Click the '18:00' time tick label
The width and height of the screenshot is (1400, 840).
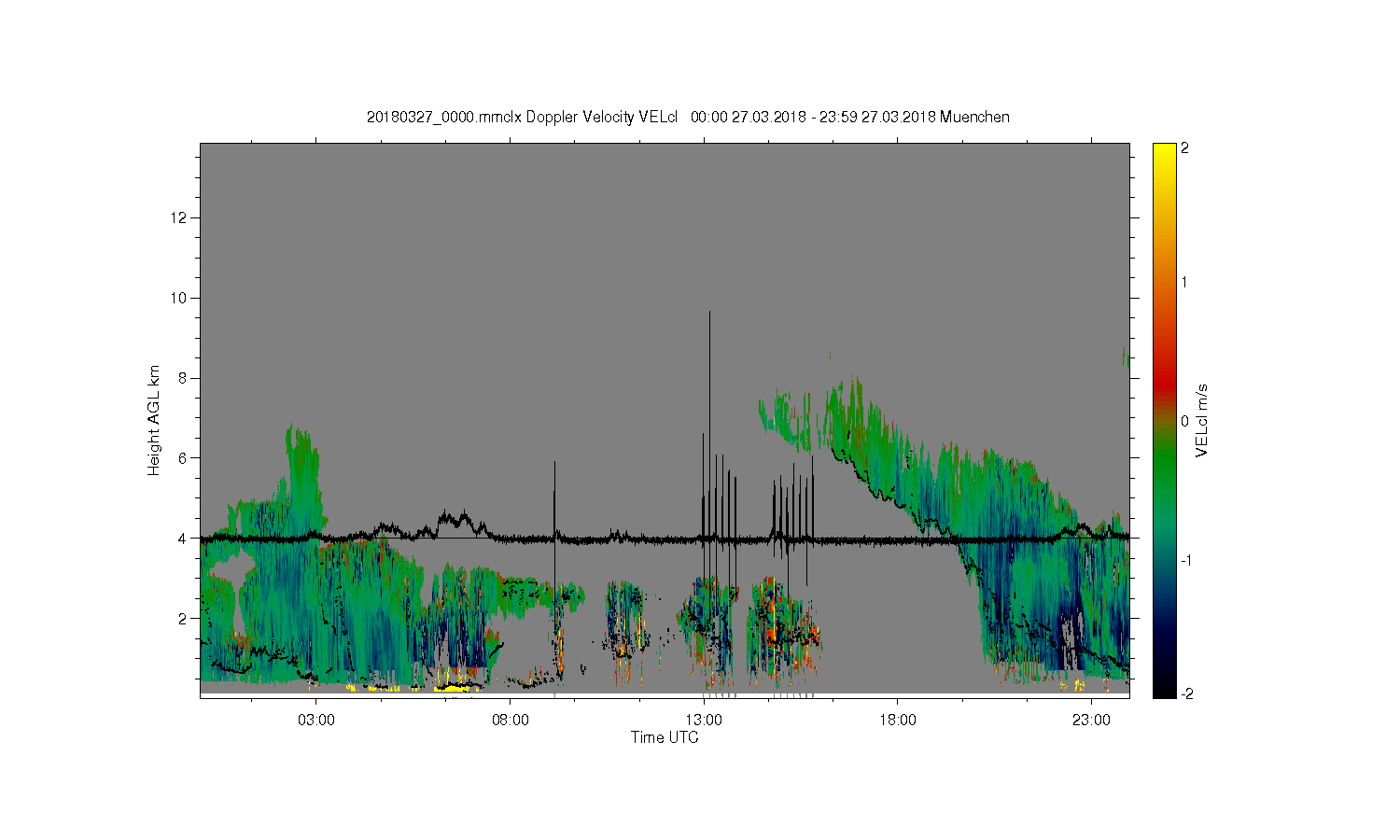(898, 721)
